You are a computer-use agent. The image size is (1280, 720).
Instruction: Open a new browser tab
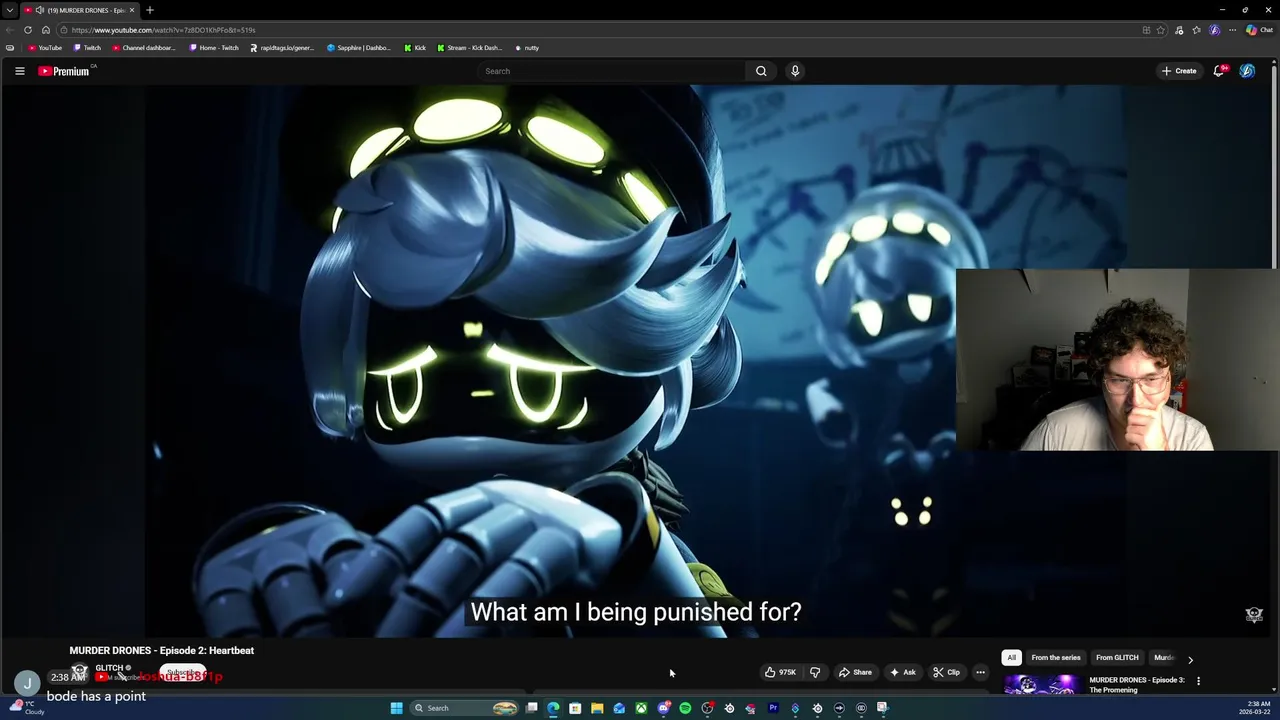(x=150, y=10)
